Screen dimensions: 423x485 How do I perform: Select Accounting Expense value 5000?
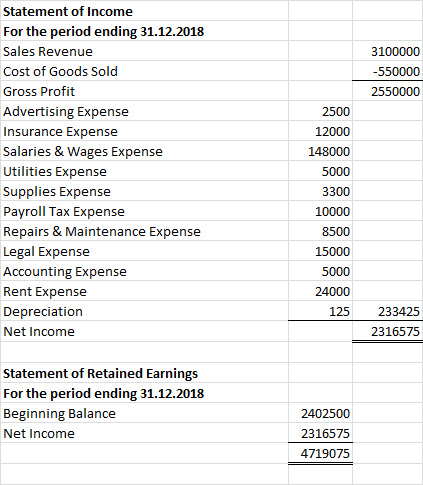pyautogui.click(x=336, y=272)
